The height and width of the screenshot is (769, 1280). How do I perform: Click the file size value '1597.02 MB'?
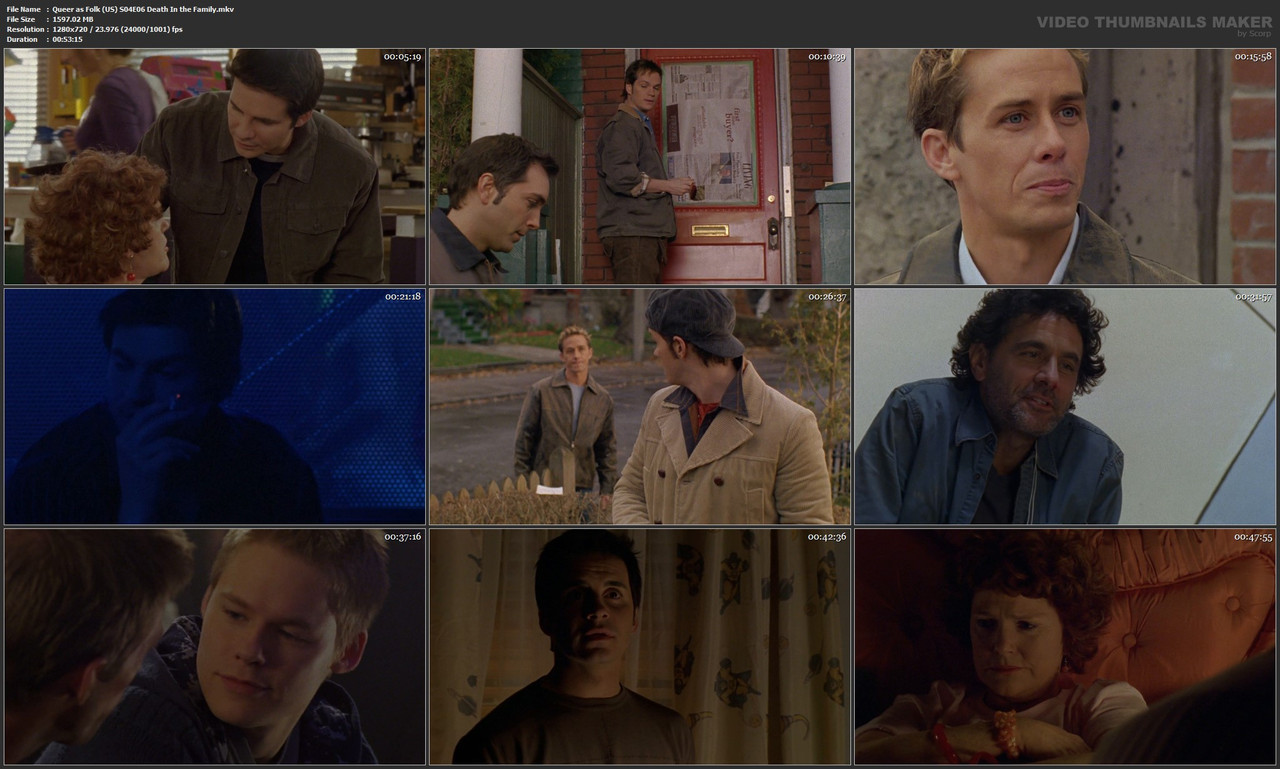click(73, 19)
